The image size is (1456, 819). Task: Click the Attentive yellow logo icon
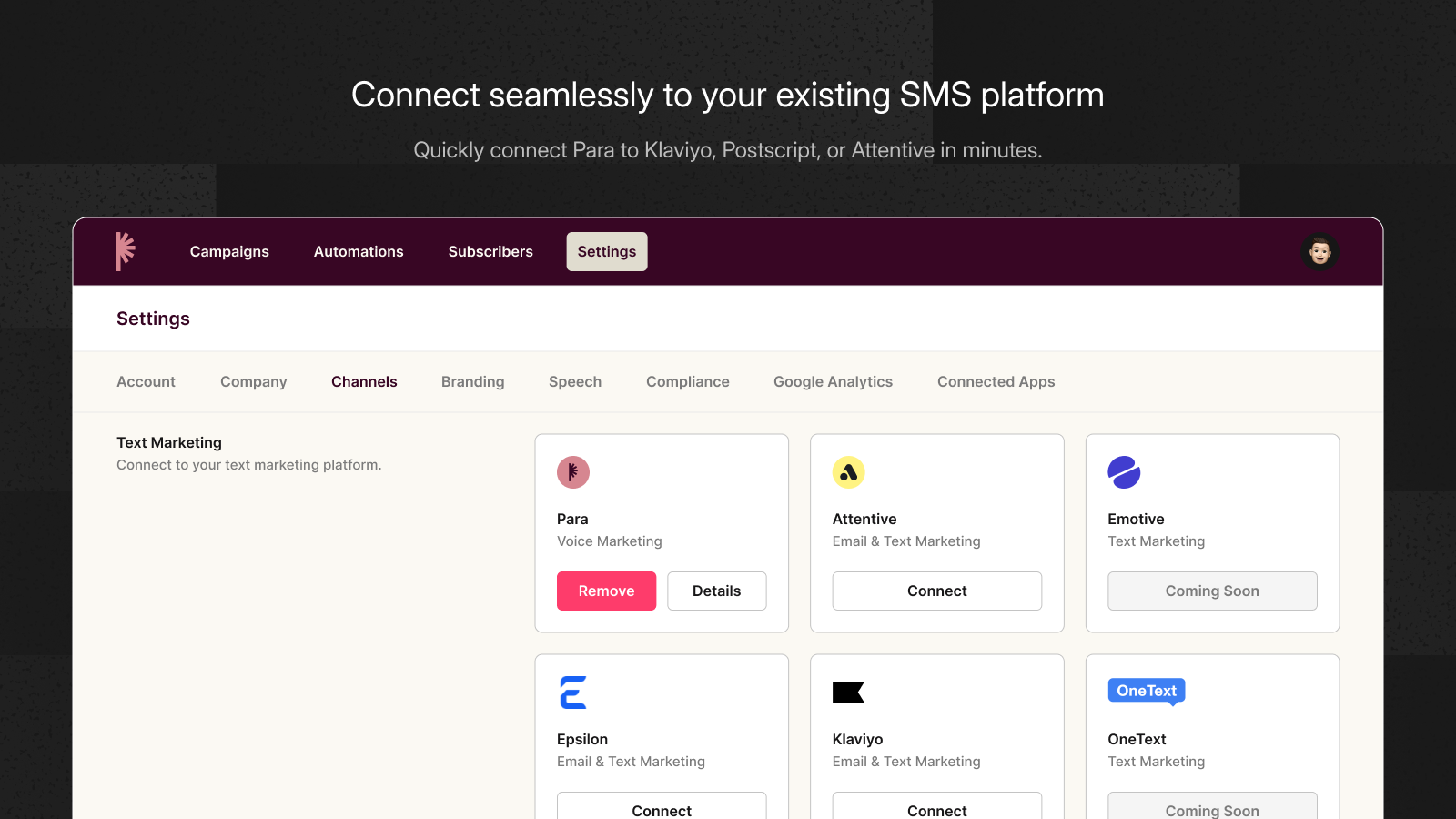pyautogui.click(x=848, y=472)
